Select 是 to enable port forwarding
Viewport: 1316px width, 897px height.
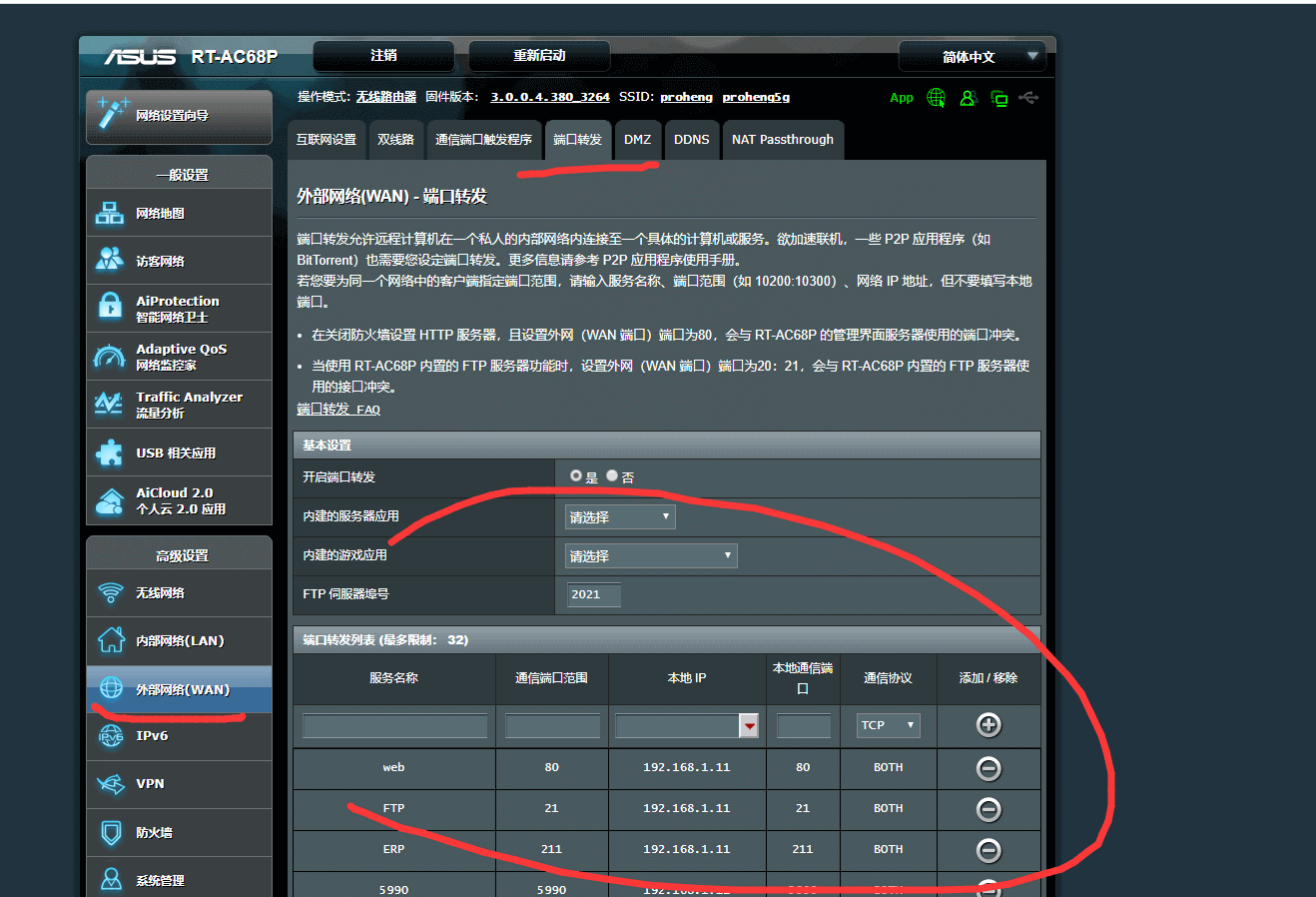pyautogui.click(x=576, y=476)
